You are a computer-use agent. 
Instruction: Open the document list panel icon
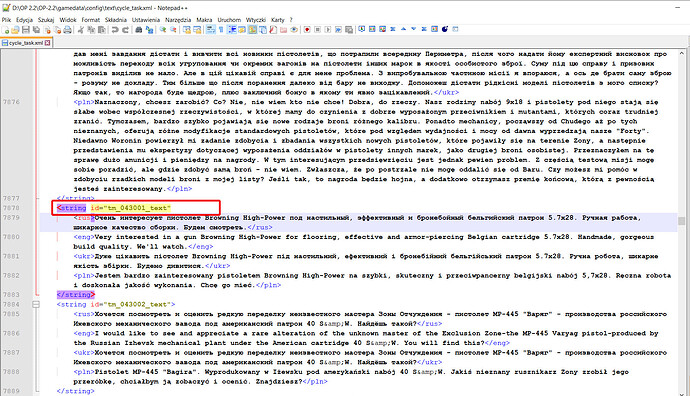point(263,29)
